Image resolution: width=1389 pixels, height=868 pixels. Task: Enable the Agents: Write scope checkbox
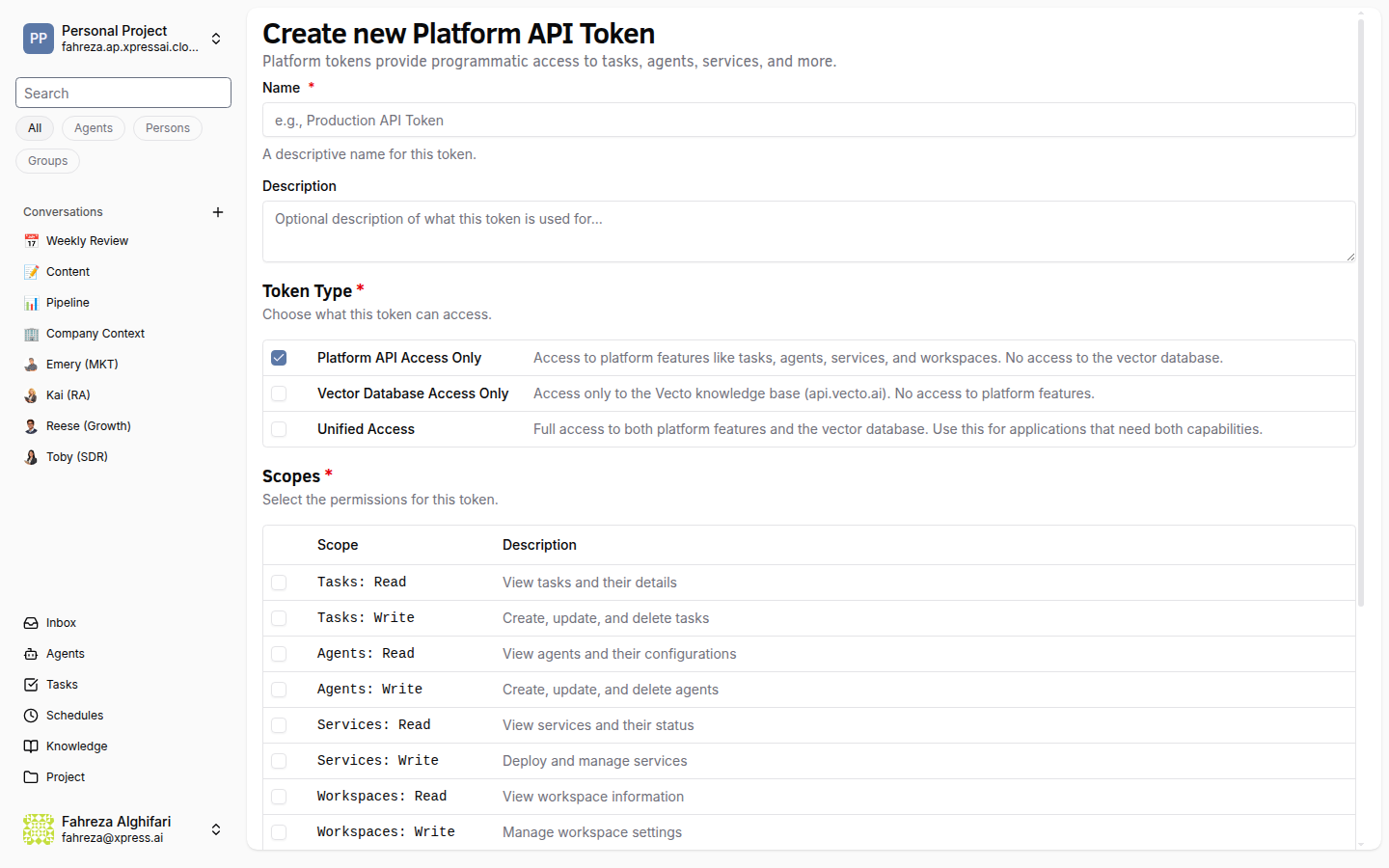coord(279,690)
